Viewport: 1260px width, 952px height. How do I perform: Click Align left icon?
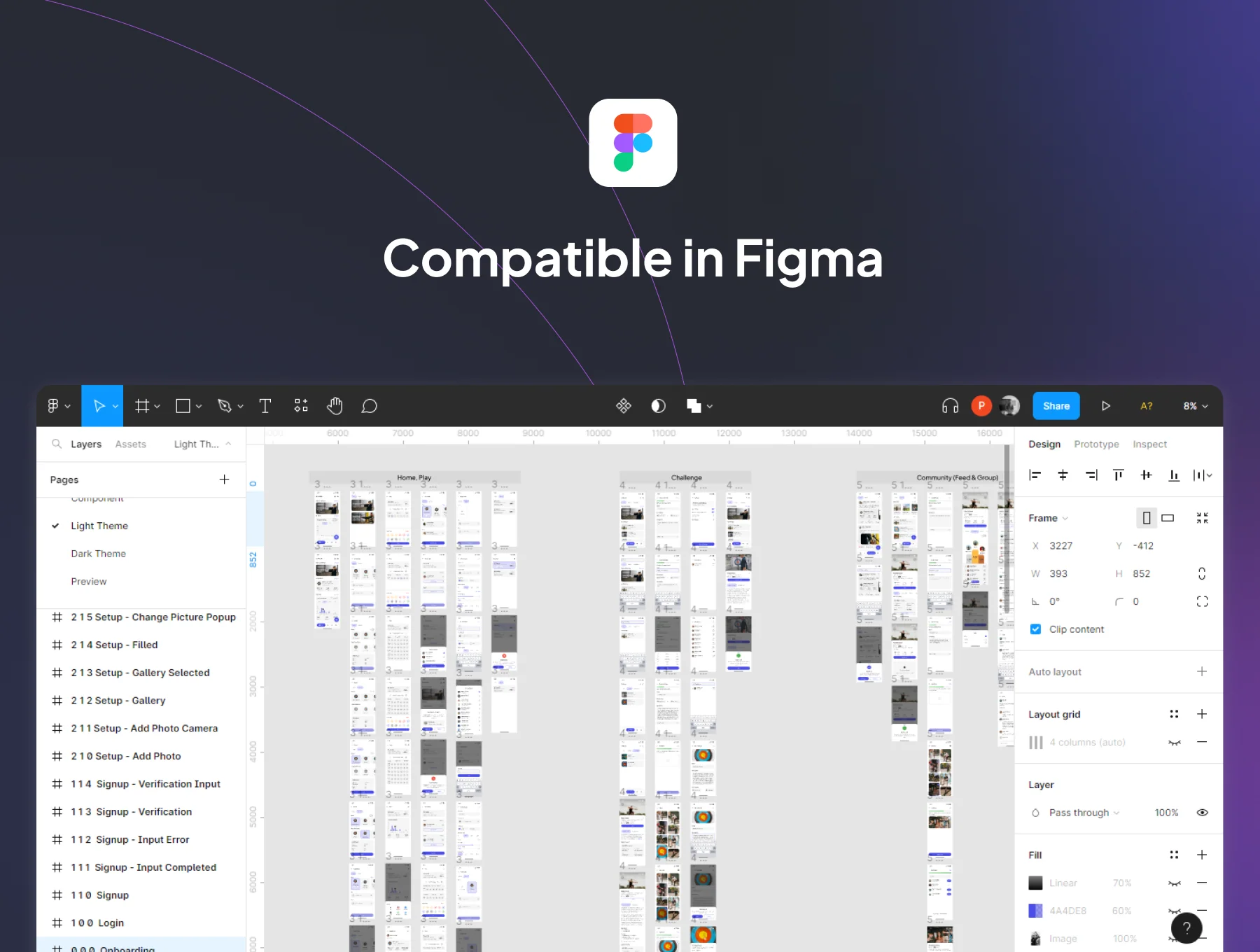(1035, 475)
